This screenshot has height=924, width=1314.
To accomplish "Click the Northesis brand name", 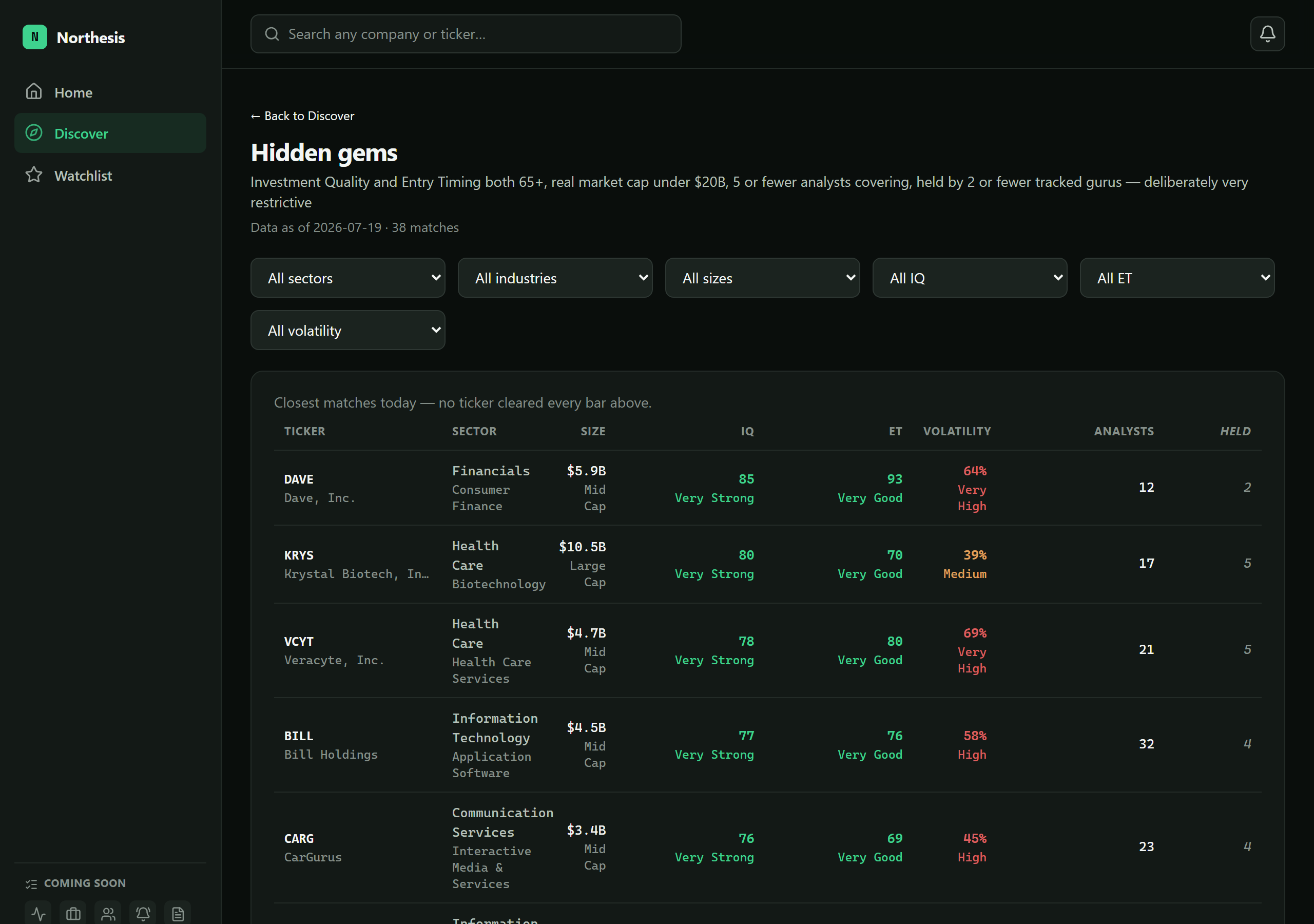I will (x=90, y=38).
